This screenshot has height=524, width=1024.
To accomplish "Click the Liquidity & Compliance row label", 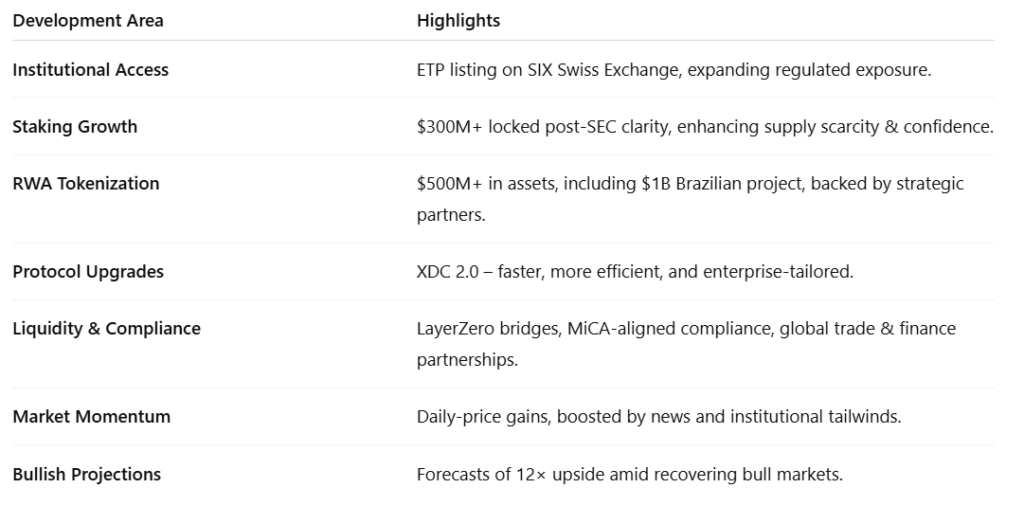I will [x=106, y=329].
